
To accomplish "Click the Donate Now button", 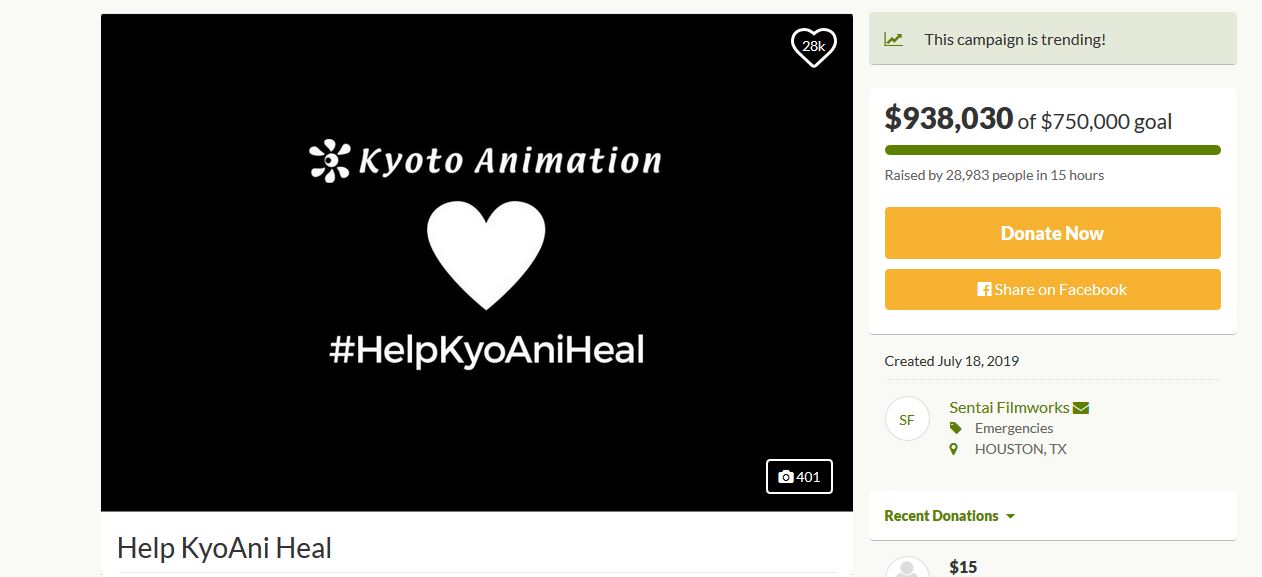I will (1052, 233).
